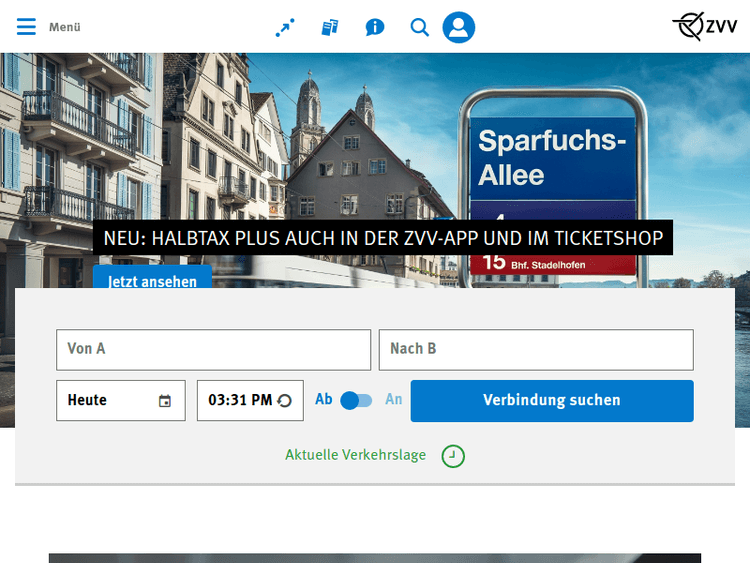
Task: Open the tickets icon in header
Action: (x=330, y=27)
